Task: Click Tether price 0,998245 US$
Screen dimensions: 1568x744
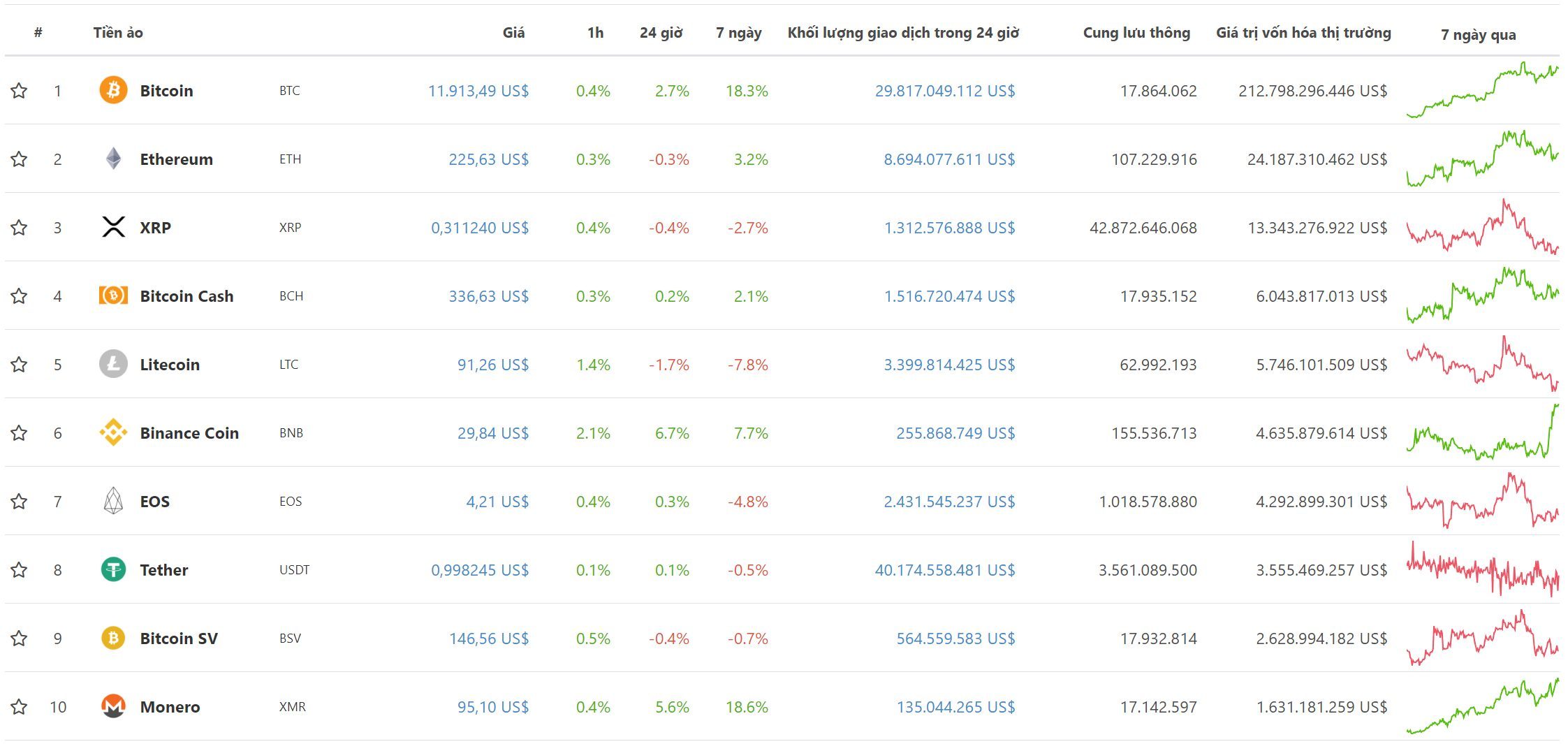Action: click(x=480, y=569)
